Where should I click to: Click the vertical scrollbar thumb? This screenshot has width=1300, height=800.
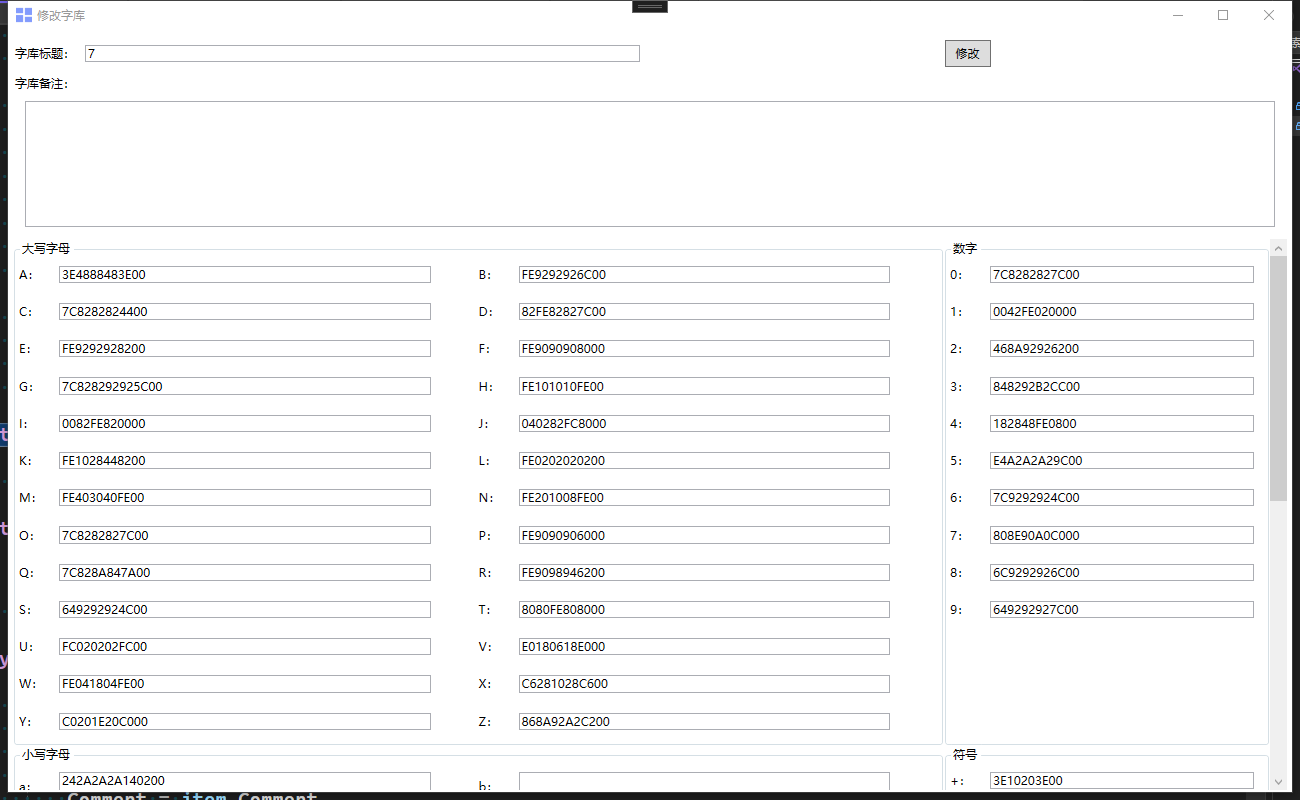1278,378
